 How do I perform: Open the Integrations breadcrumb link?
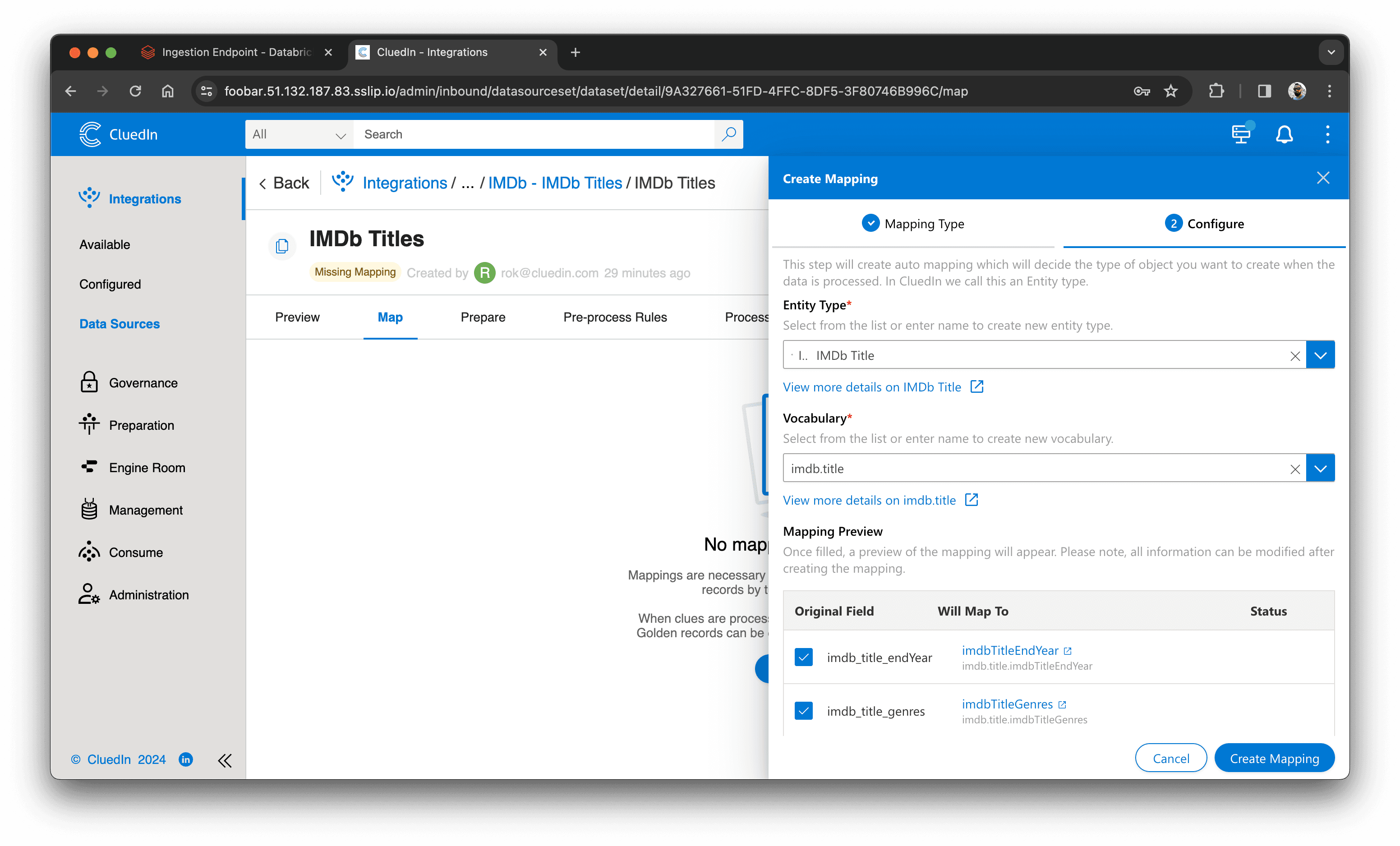[405, 183]
